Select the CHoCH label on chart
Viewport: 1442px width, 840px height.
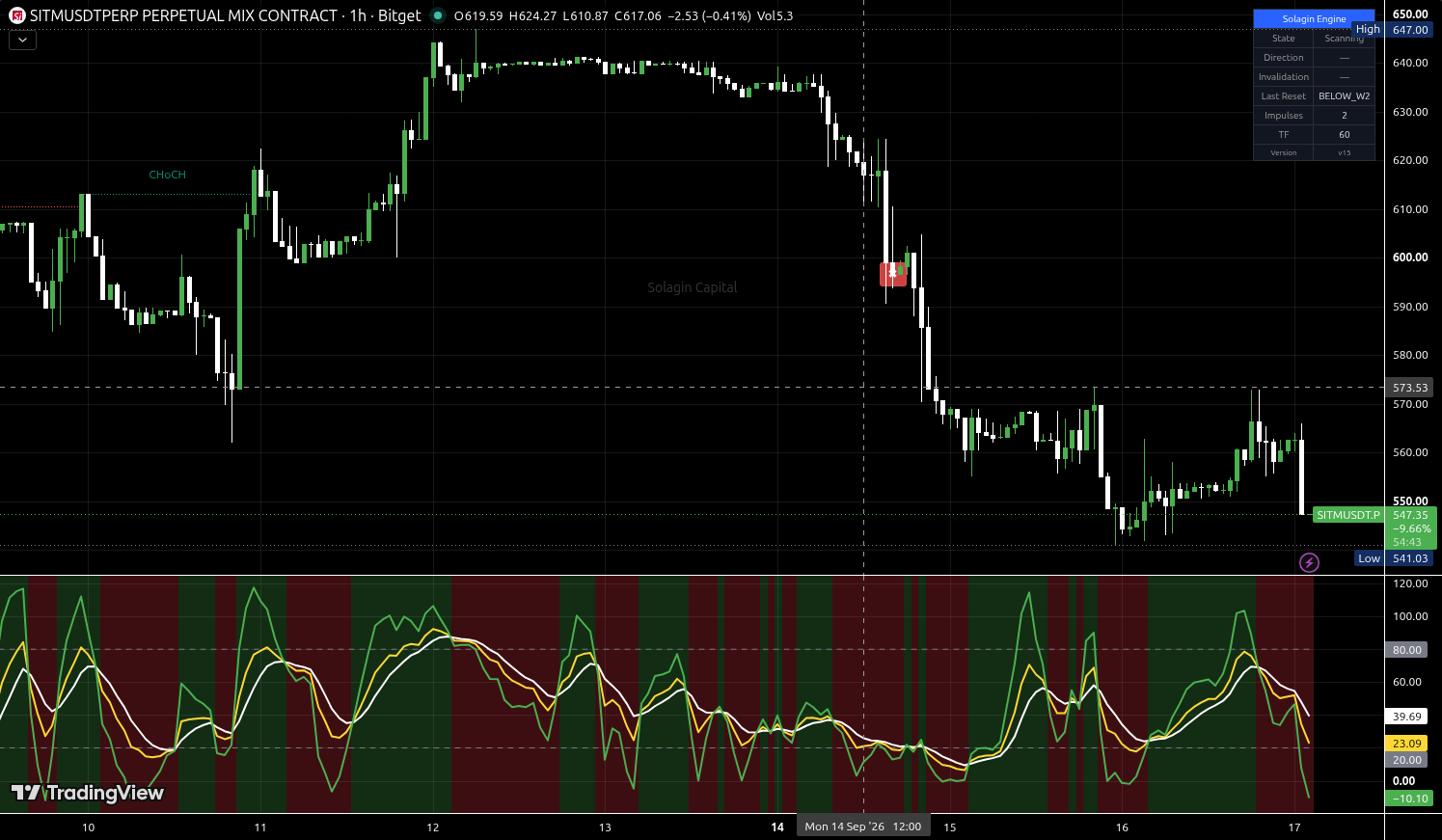[167, 175]
